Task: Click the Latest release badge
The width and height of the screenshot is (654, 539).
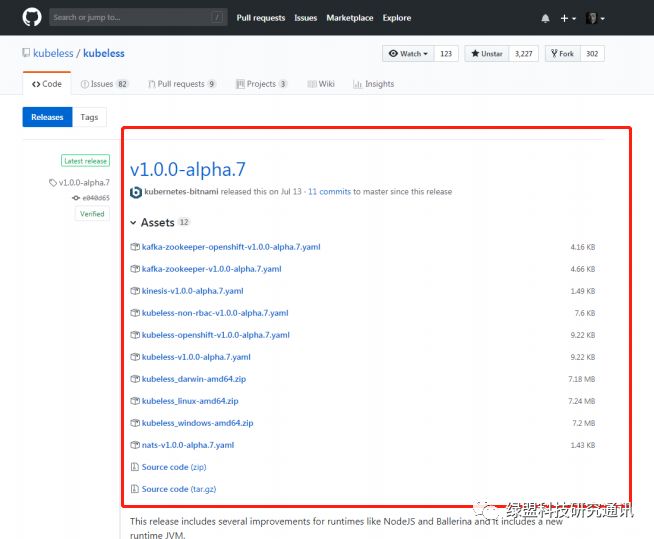Action: pos(86,161)
